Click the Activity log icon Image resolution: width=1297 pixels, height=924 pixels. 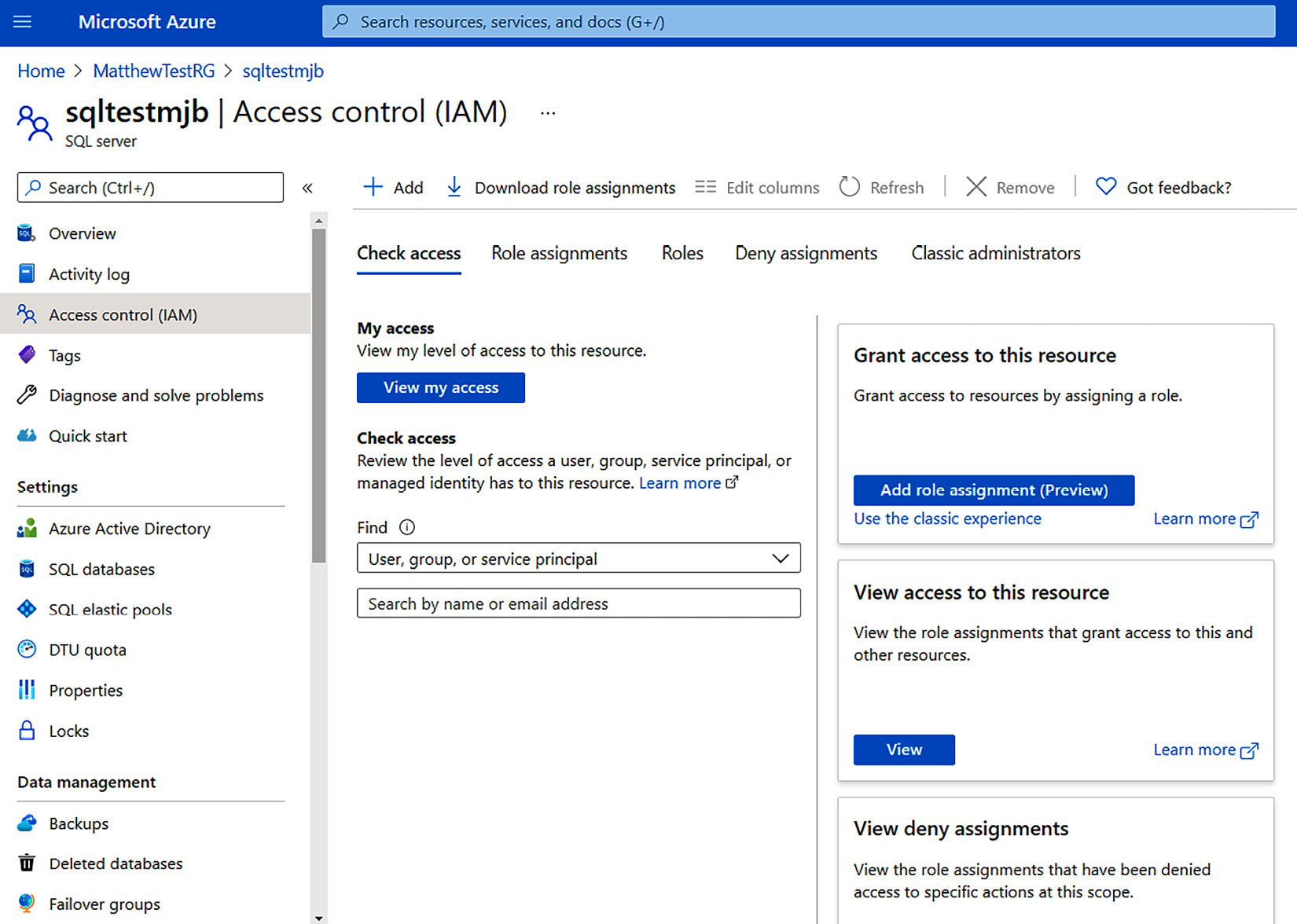tap(26, 273)
